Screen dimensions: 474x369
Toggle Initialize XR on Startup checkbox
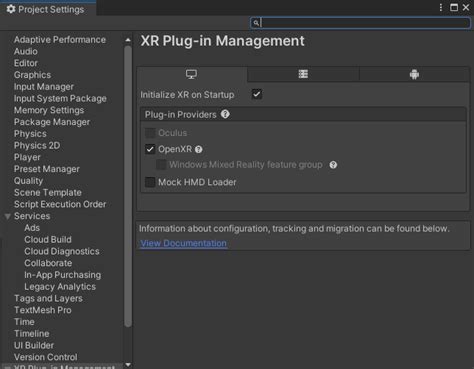coord(257,94)
